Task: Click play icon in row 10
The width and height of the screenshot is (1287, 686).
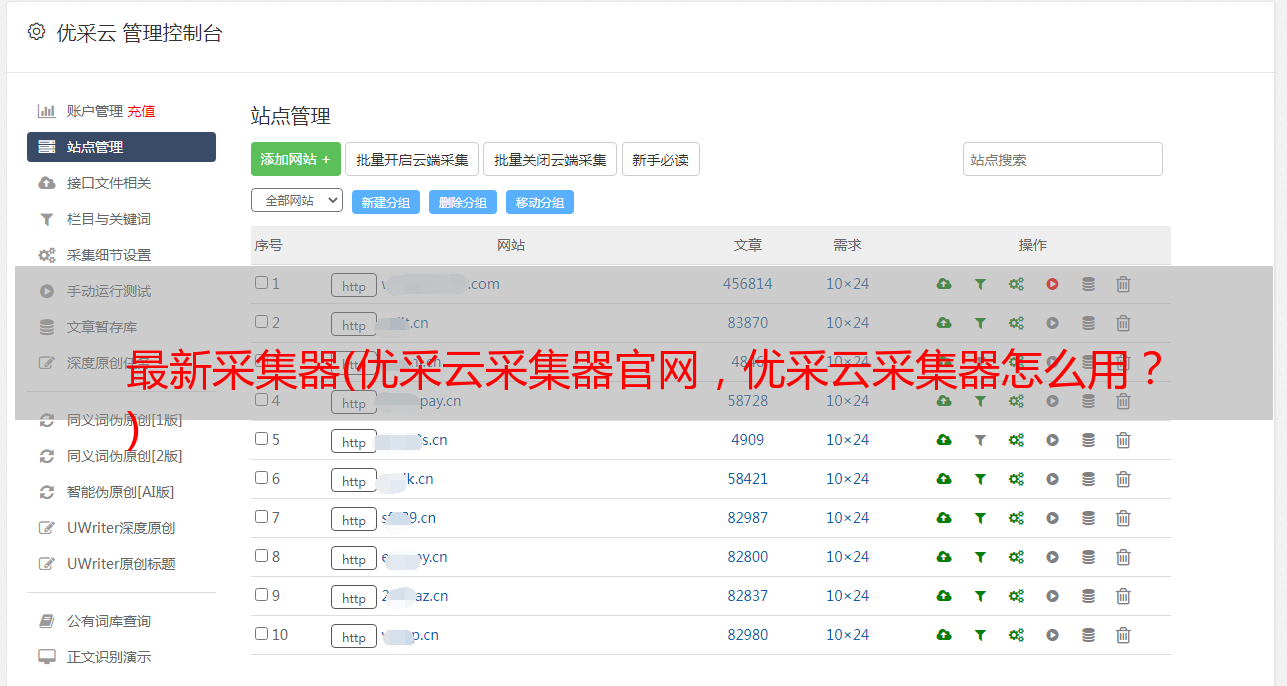Action: (x=1052, y=635)
